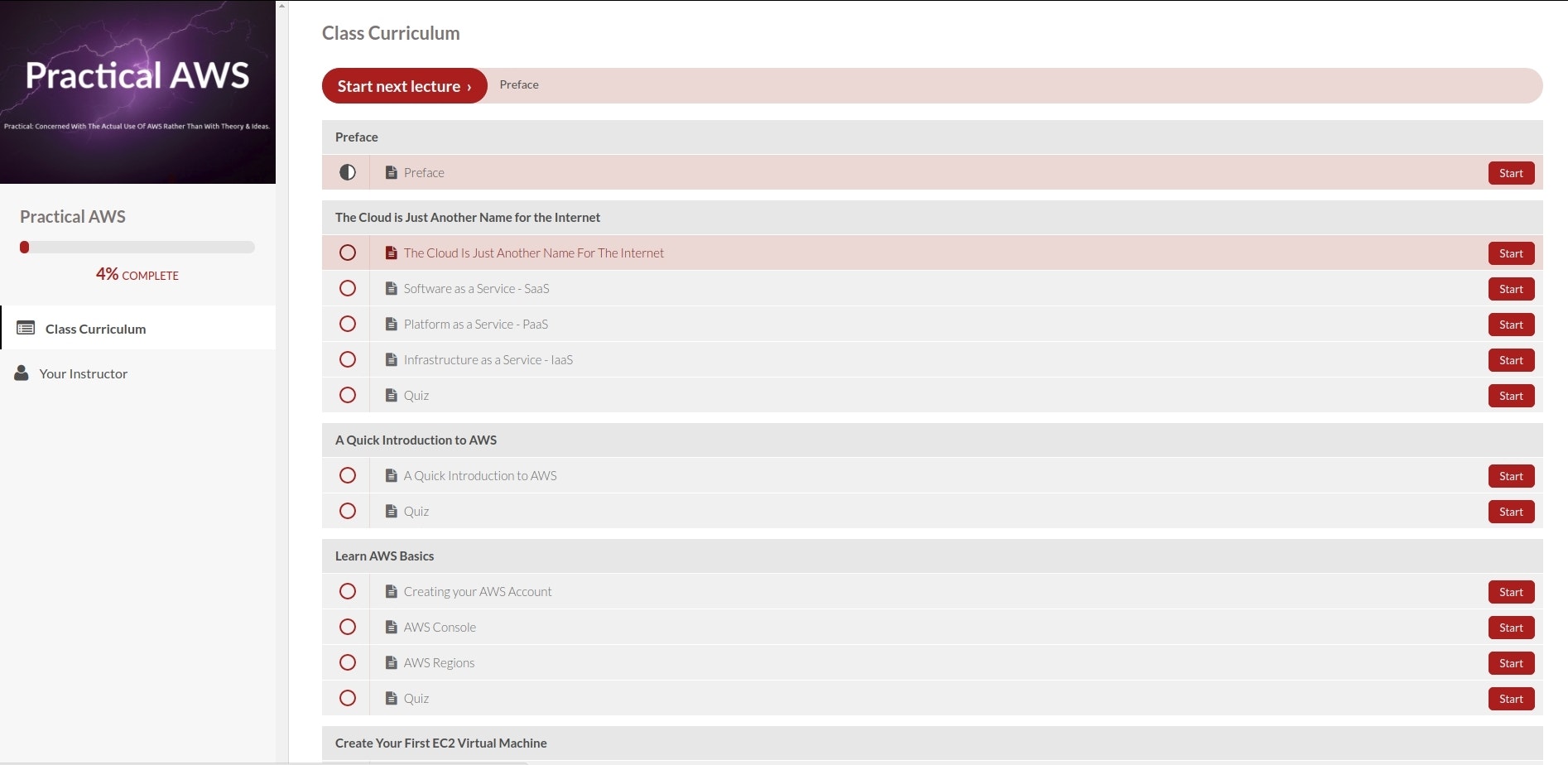Click completion circle for Infrastructure as a Service - IaaS
1568x765 pixels.
click(348, 359)
